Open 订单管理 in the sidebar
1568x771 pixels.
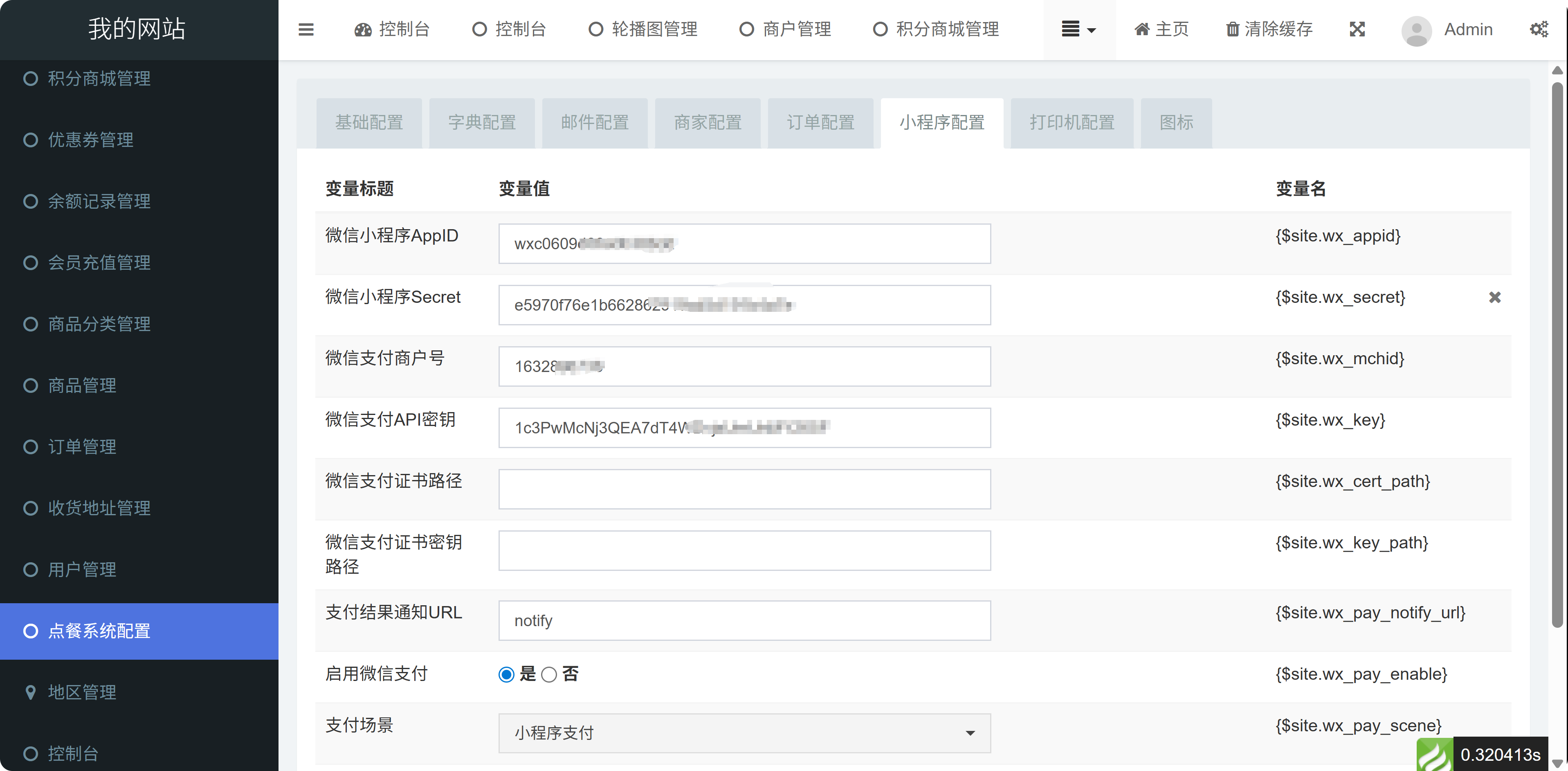pyautogui.click(x=82, y=446)
